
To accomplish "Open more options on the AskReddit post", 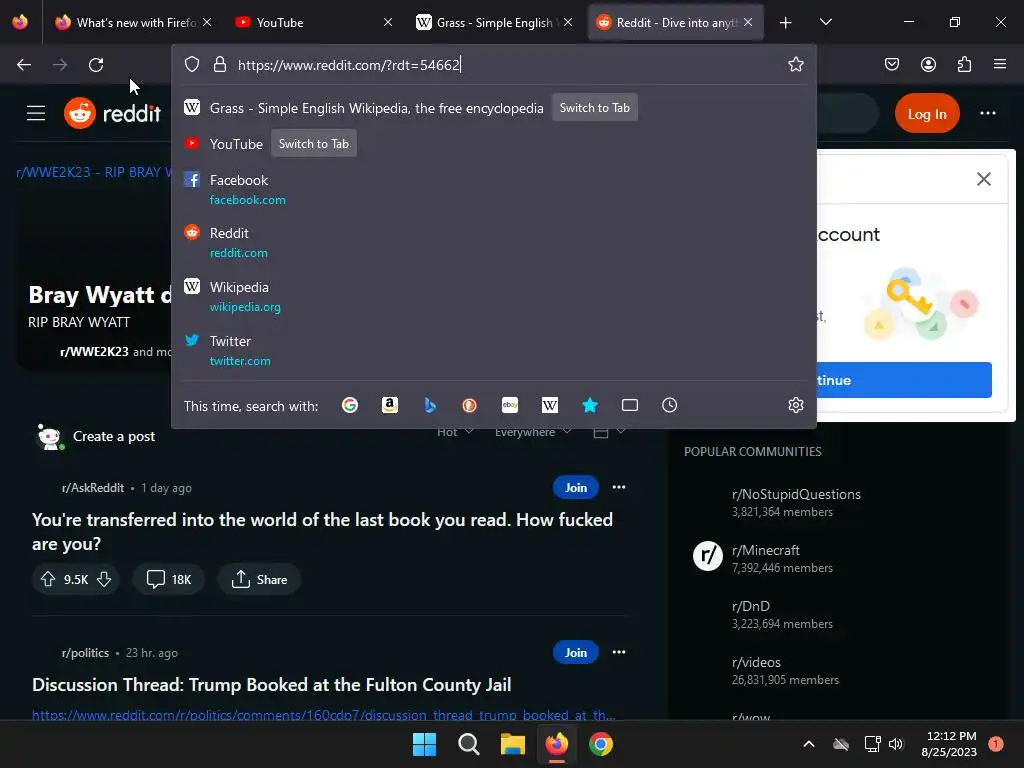I will (x=618, y=487).
